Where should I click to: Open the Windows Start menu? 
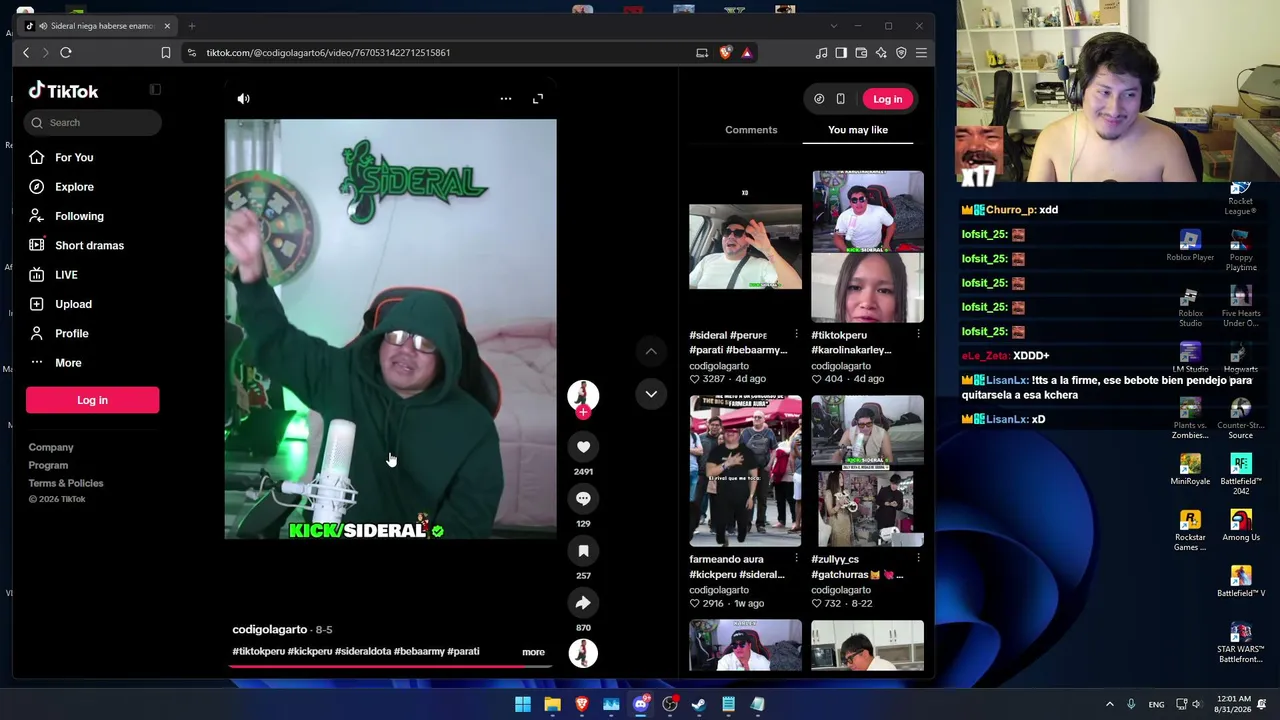coord(523,705)
